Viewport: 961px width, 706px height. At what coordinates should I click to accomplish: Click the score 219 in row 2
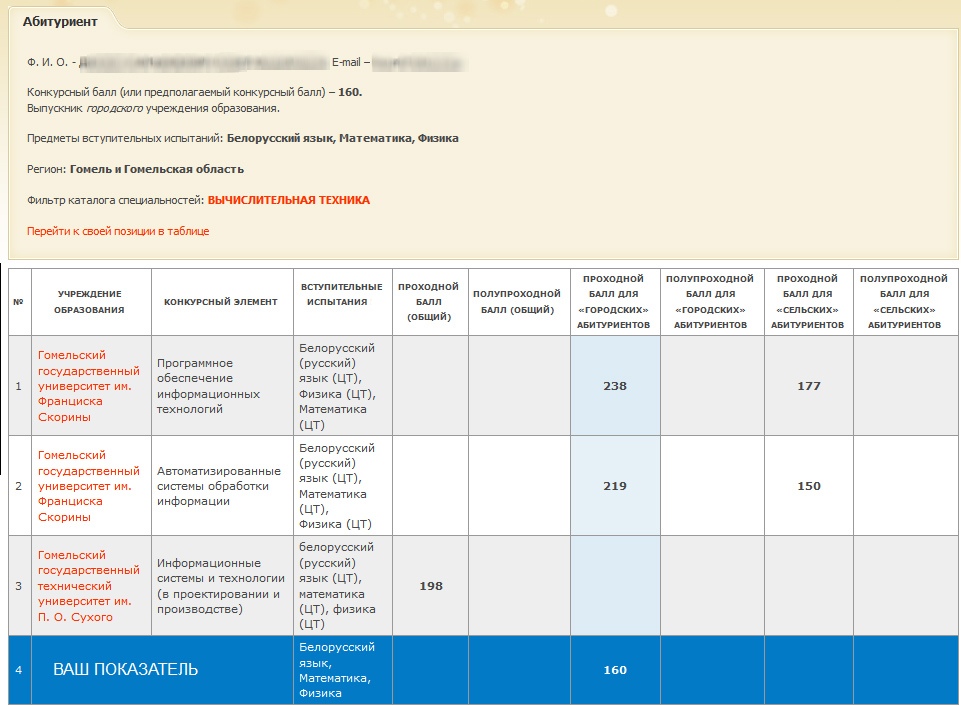click(x=615, y=485)
